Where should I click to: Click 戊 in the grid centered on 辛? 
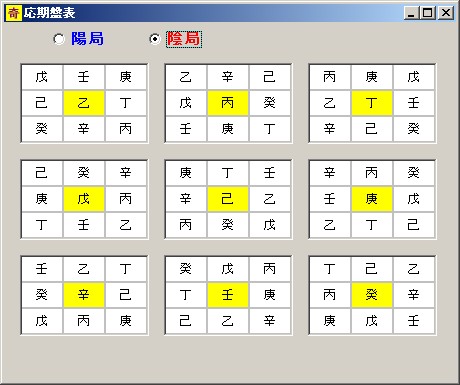pyautogui.click(x=42, y=321)
